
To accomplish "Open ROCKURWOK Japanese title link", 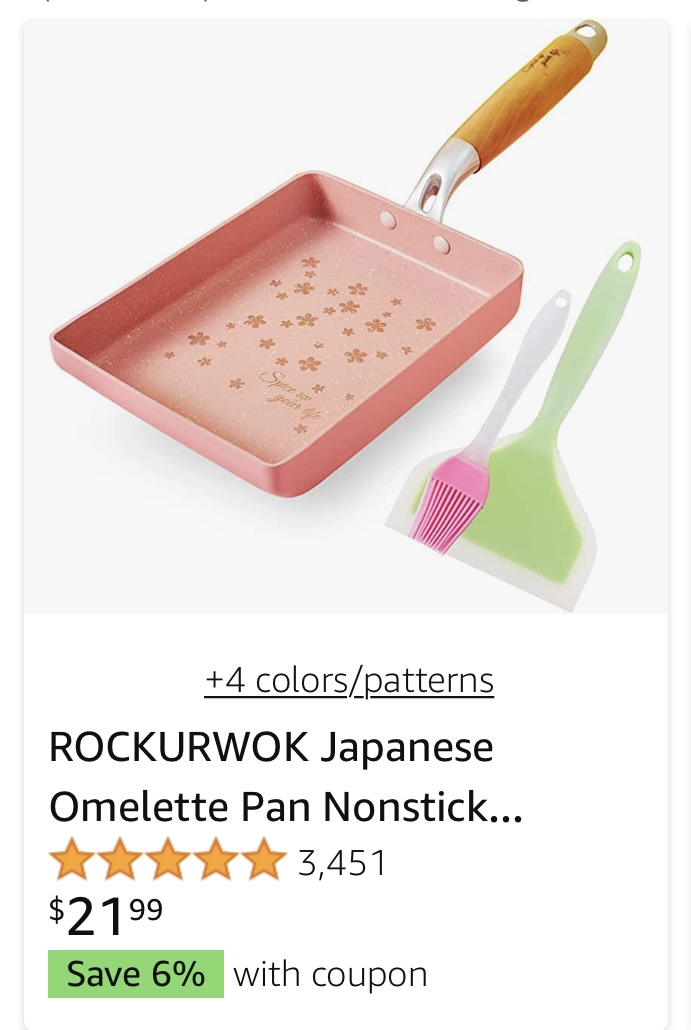I will (x=271, y=748).
